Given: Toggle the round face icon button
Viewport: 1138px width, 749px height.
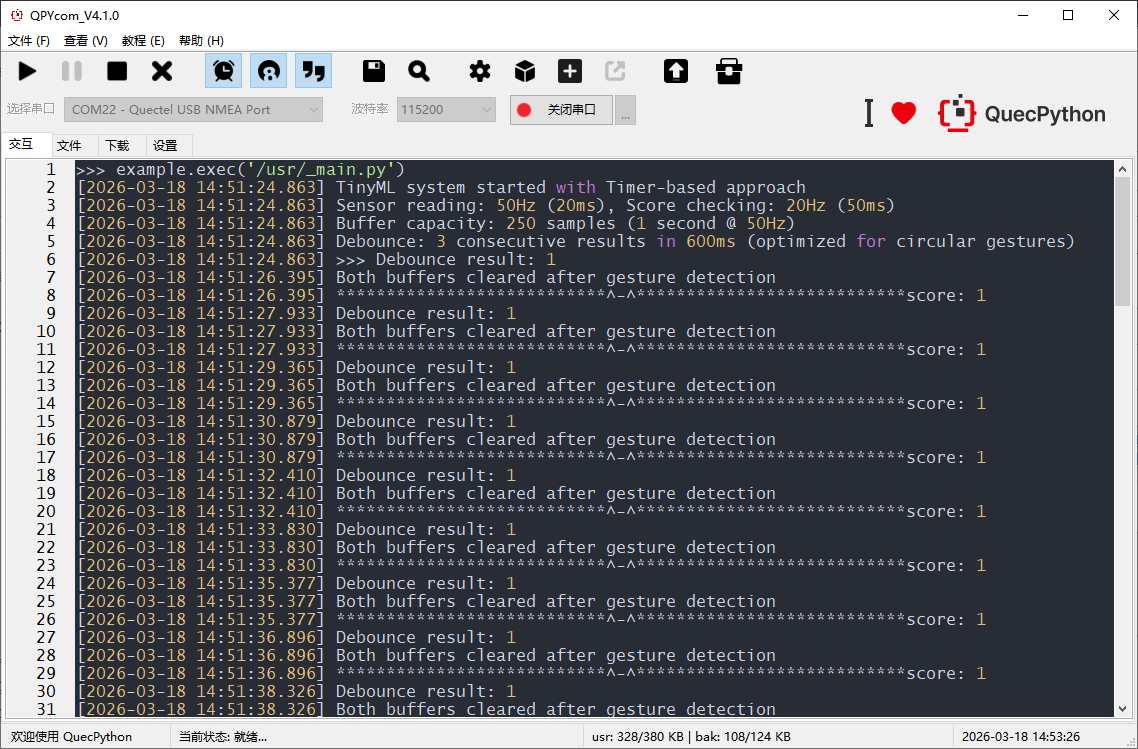Looking at the screenshot, I should pos(268,71).
